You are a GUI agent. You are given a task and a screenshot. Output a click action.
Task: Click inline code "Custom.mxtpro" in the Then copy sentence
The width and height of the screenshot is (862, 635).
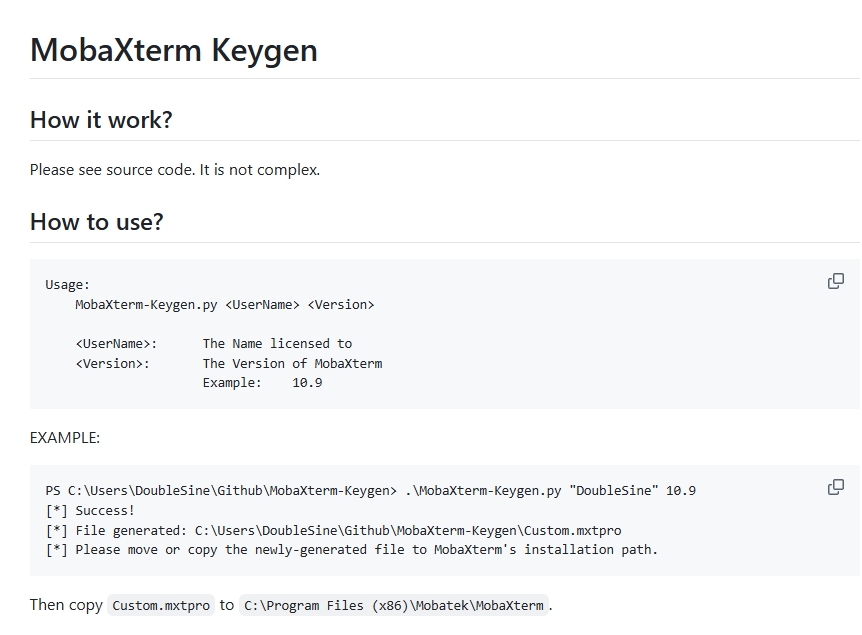click(161, 605)
